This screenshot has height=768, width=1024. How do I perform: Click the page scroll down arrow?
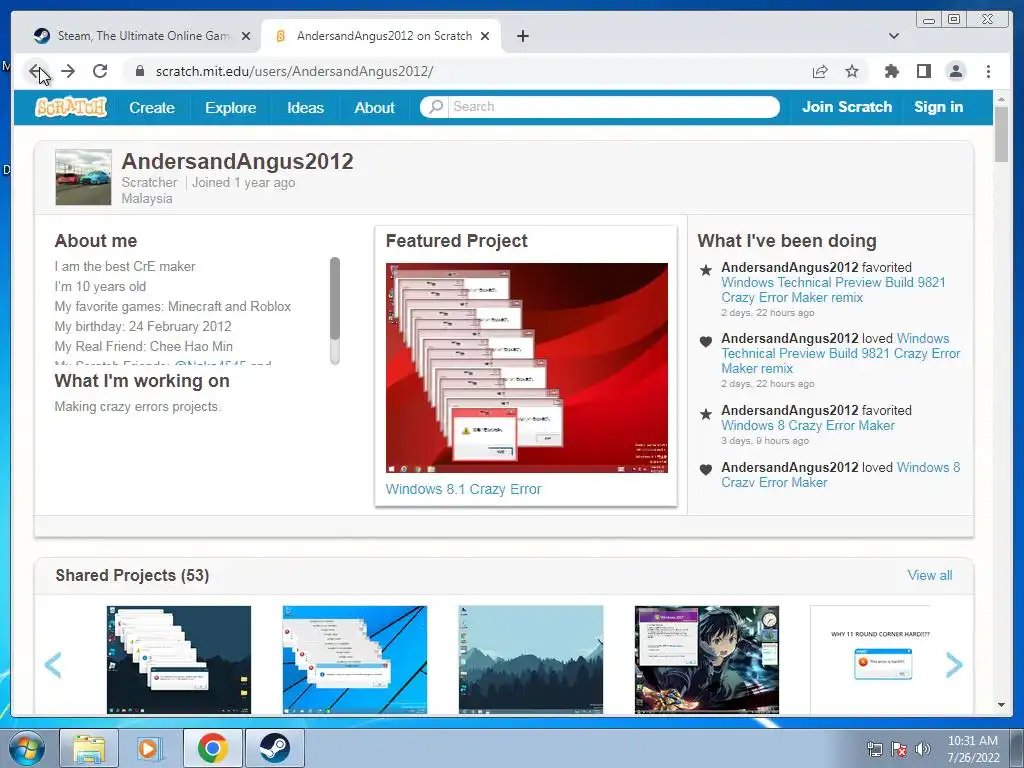[1001, 705]
